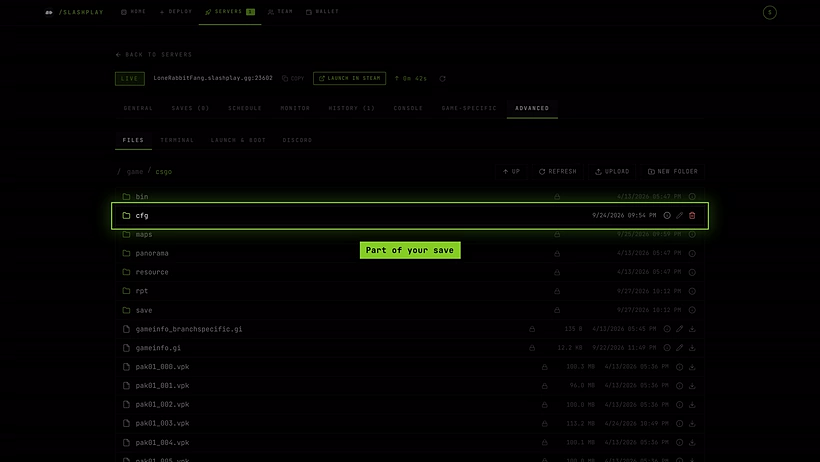Switch to the History (1) tab
This screenshot has width=820, height=462.
pos(351,108)
